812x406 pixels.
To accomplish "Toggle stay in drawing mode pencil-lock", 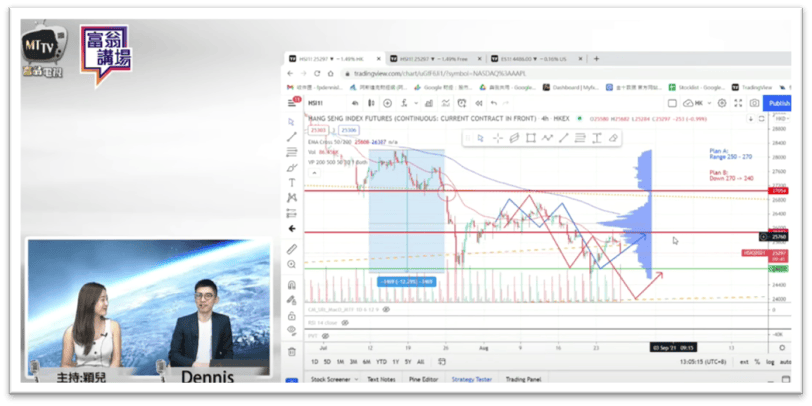I will click(292, 300).
